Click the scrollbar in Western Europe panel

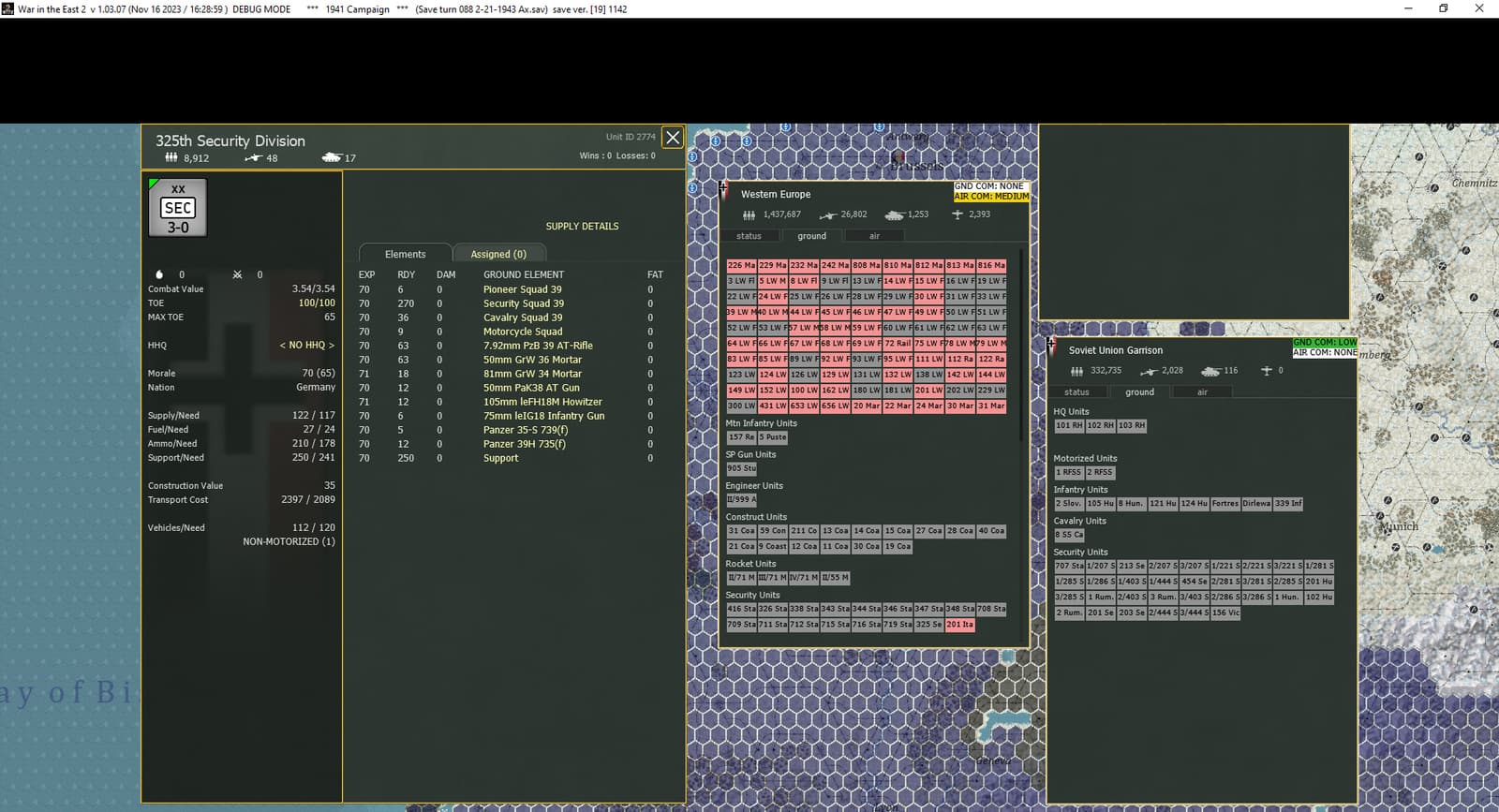[x=1022, y=345]
